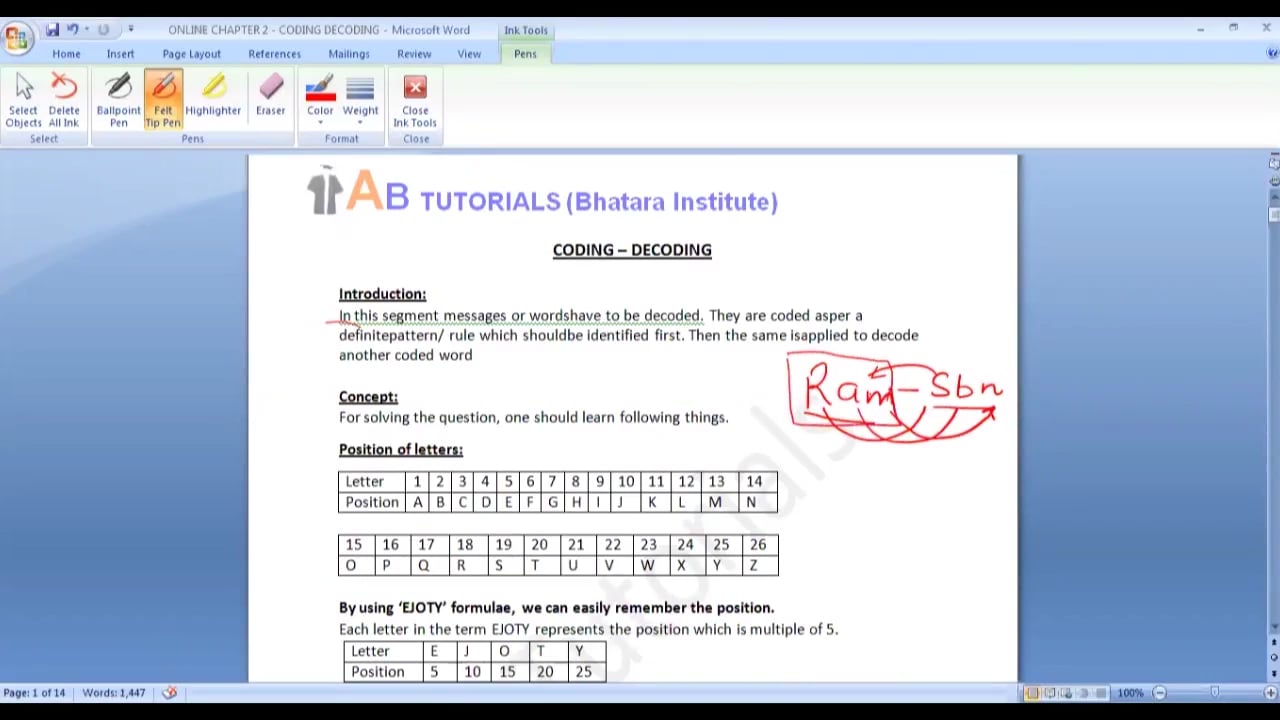Save the document from quick access toolbar
This screenshot has width=1280, height=720.
[52, 29]
